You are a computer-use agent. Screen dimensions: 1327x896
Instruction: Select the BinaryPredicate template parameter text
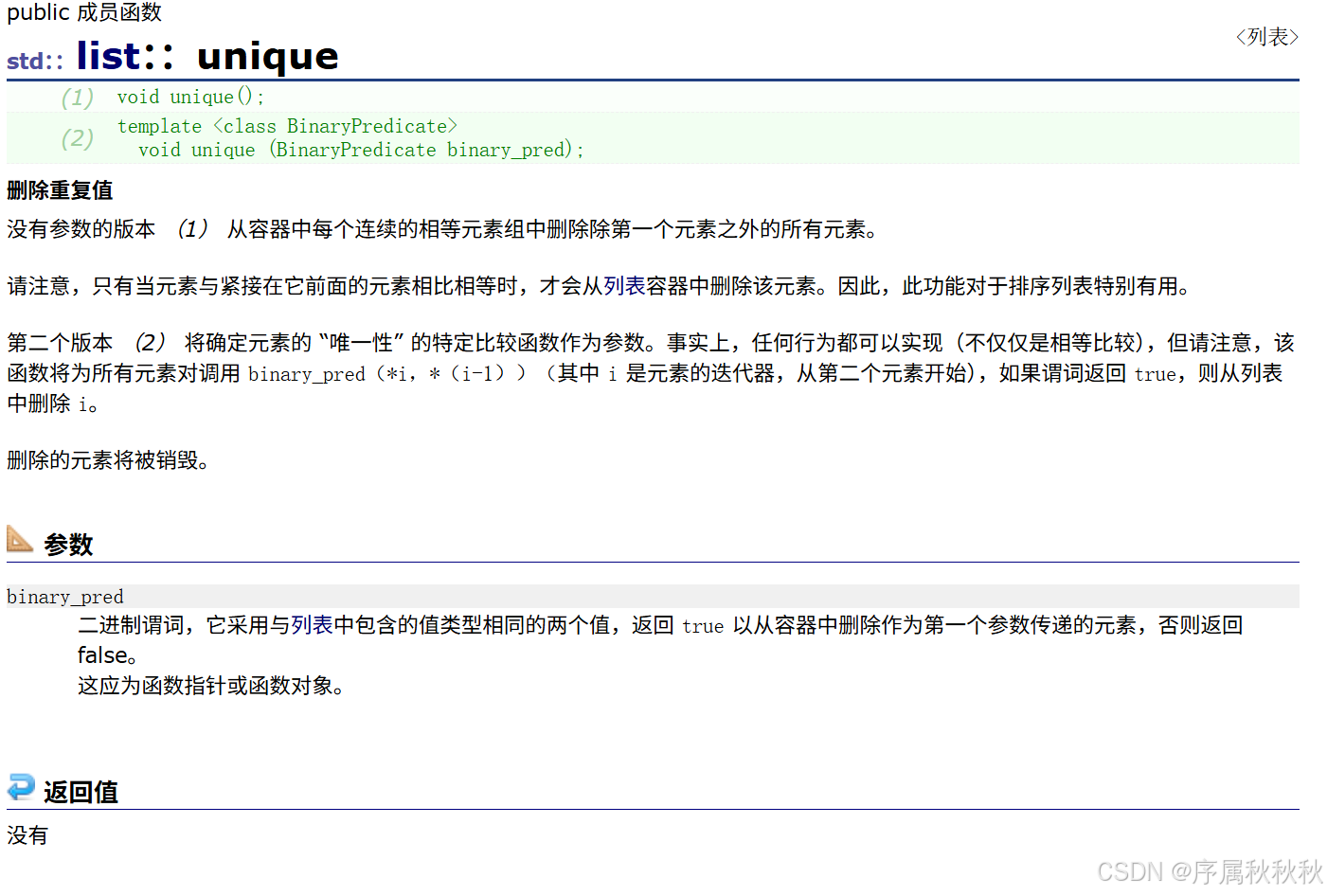pos(368,126)
